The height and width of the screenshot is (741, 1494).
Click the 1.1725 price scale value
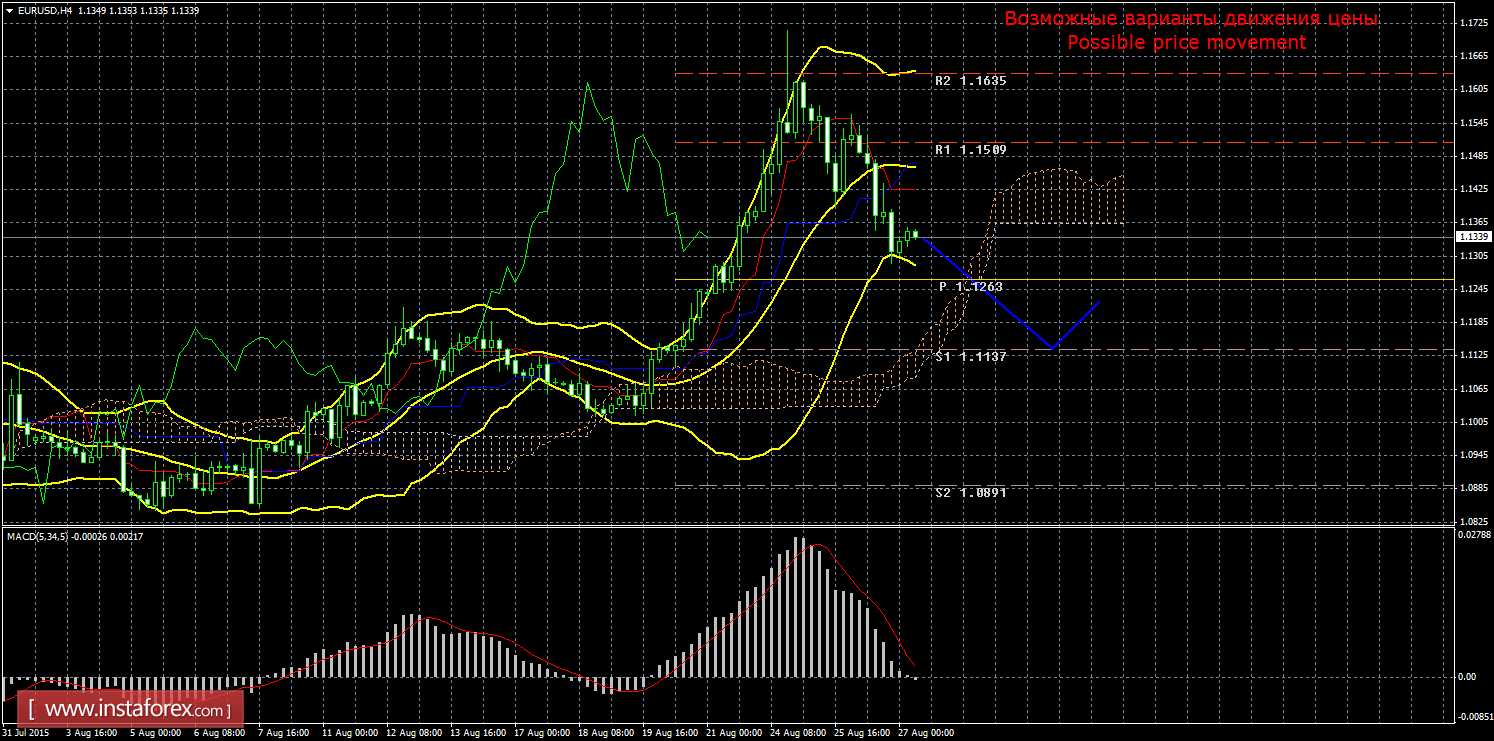(x=1473, y=22)
